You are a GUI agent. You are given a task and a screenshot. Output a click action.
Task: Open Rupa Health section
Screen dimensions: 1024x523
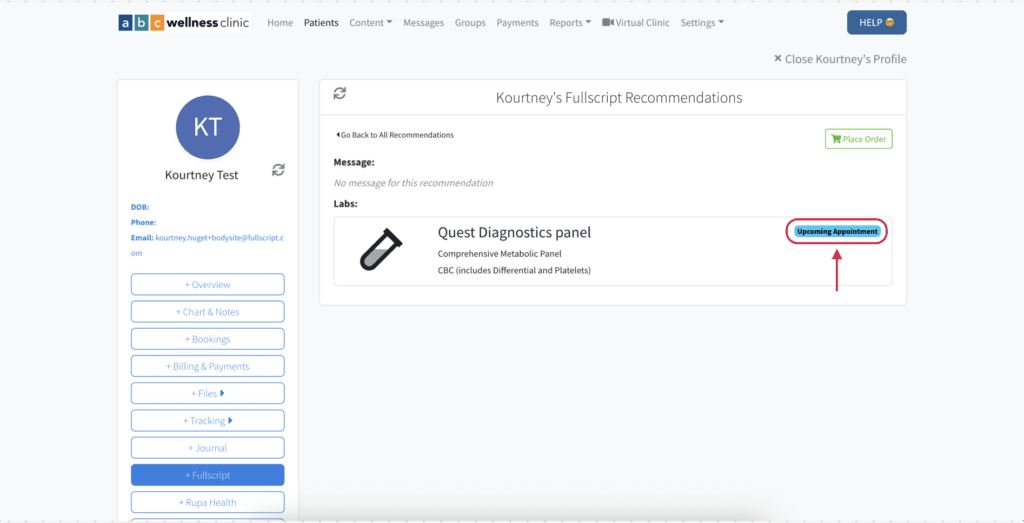pyautogui.click(x=208, y=502)
